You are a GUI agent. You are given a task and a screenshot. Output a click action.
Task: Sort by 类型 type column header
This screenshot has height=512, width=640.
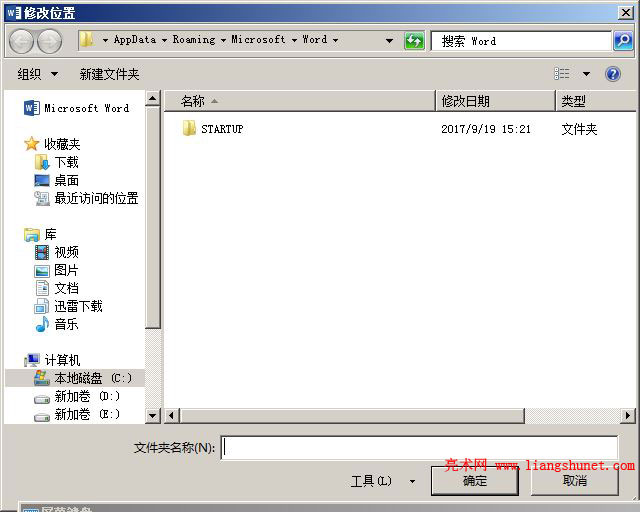point(596,101)
